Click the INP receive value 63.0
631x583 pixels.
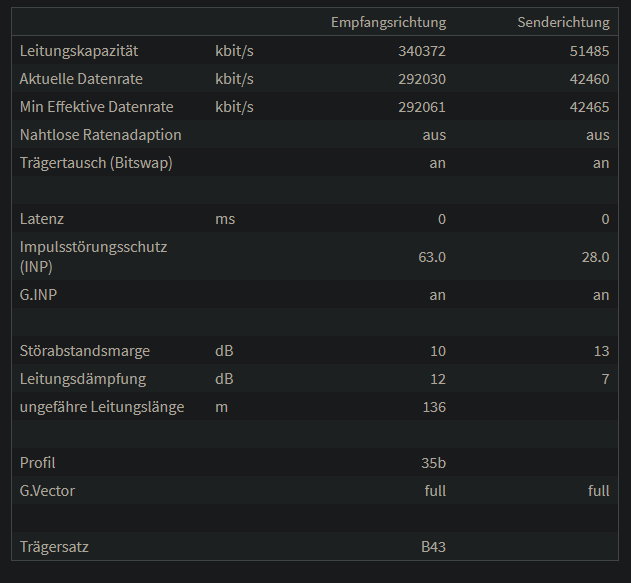pyautogui.click(x=432, y=257)
